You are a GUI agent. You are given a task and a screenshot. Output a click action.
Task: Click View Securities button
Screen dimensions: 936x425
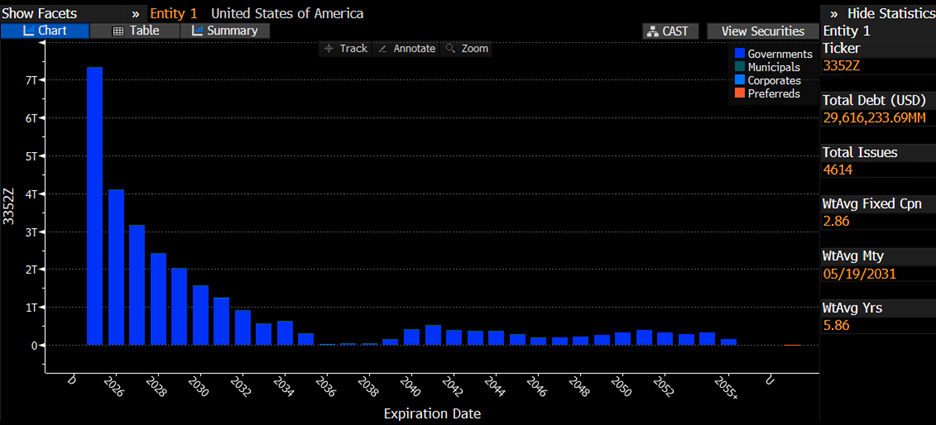763,31
